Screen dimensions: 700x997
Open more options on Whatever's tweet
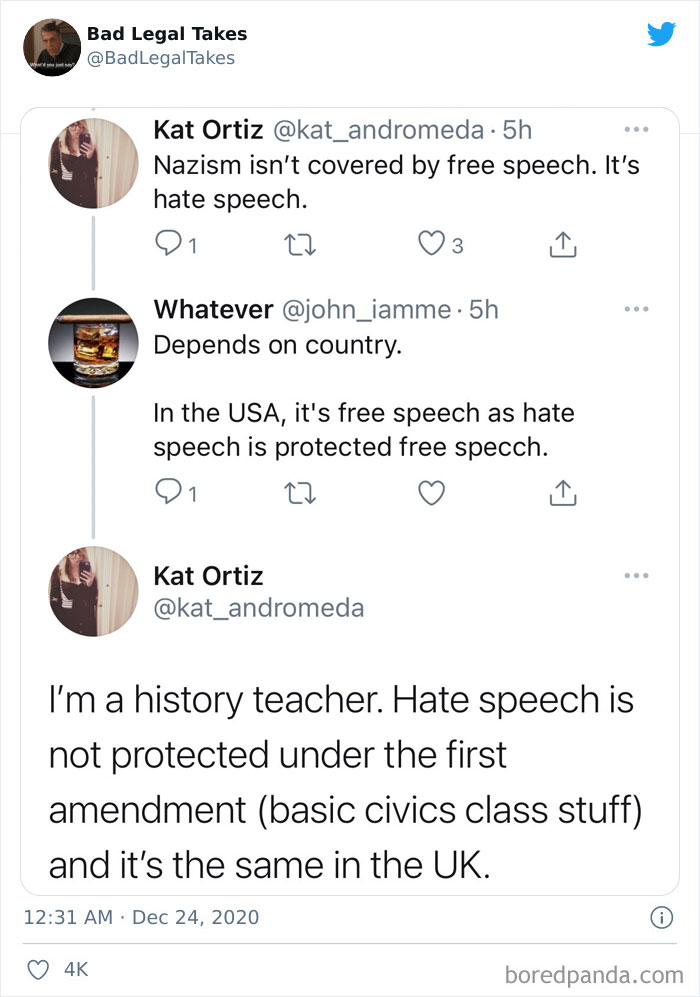tap(636, 309)
